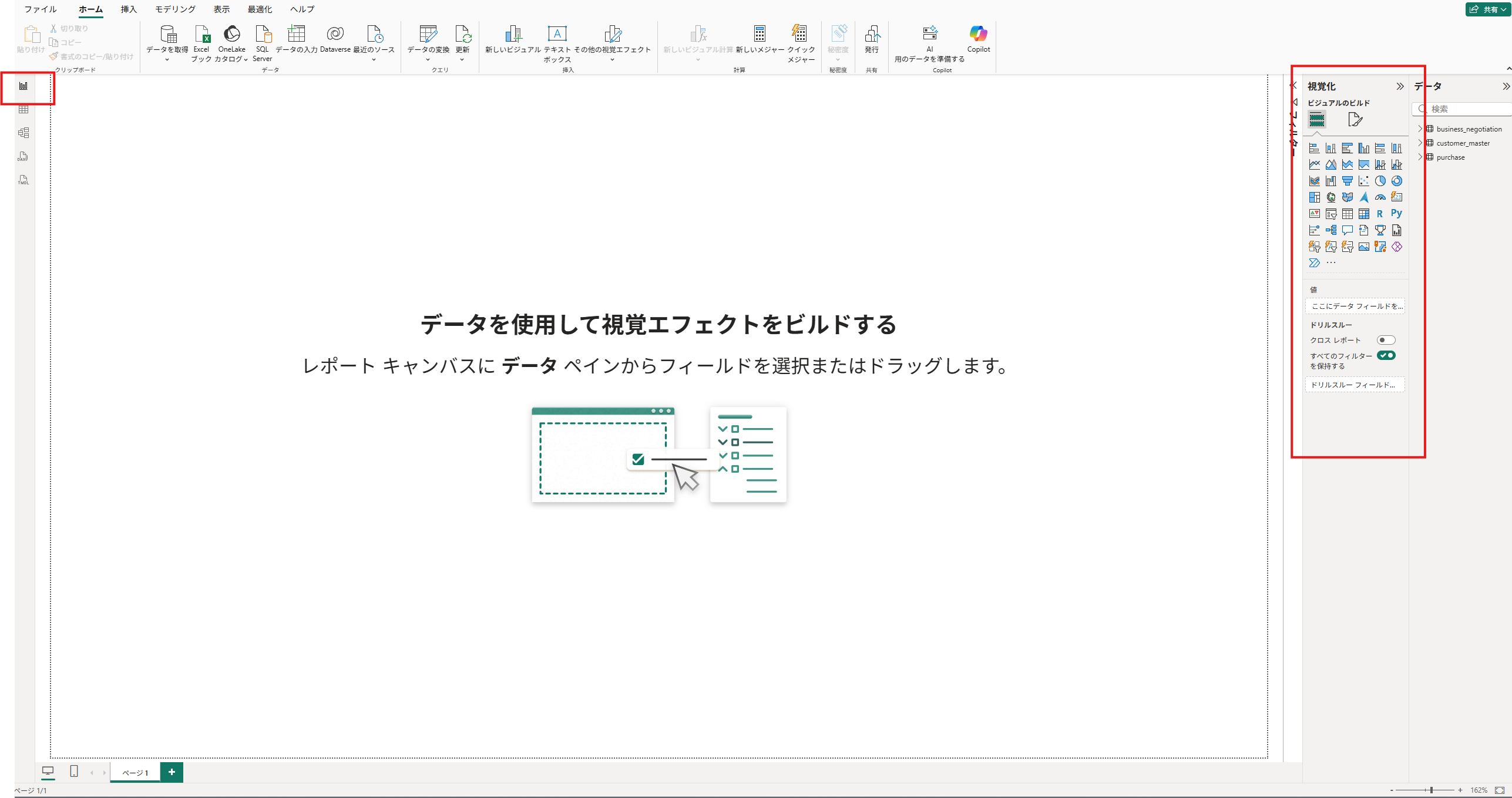
Task: Click the 共有 button
Action: coord(1489,9)
